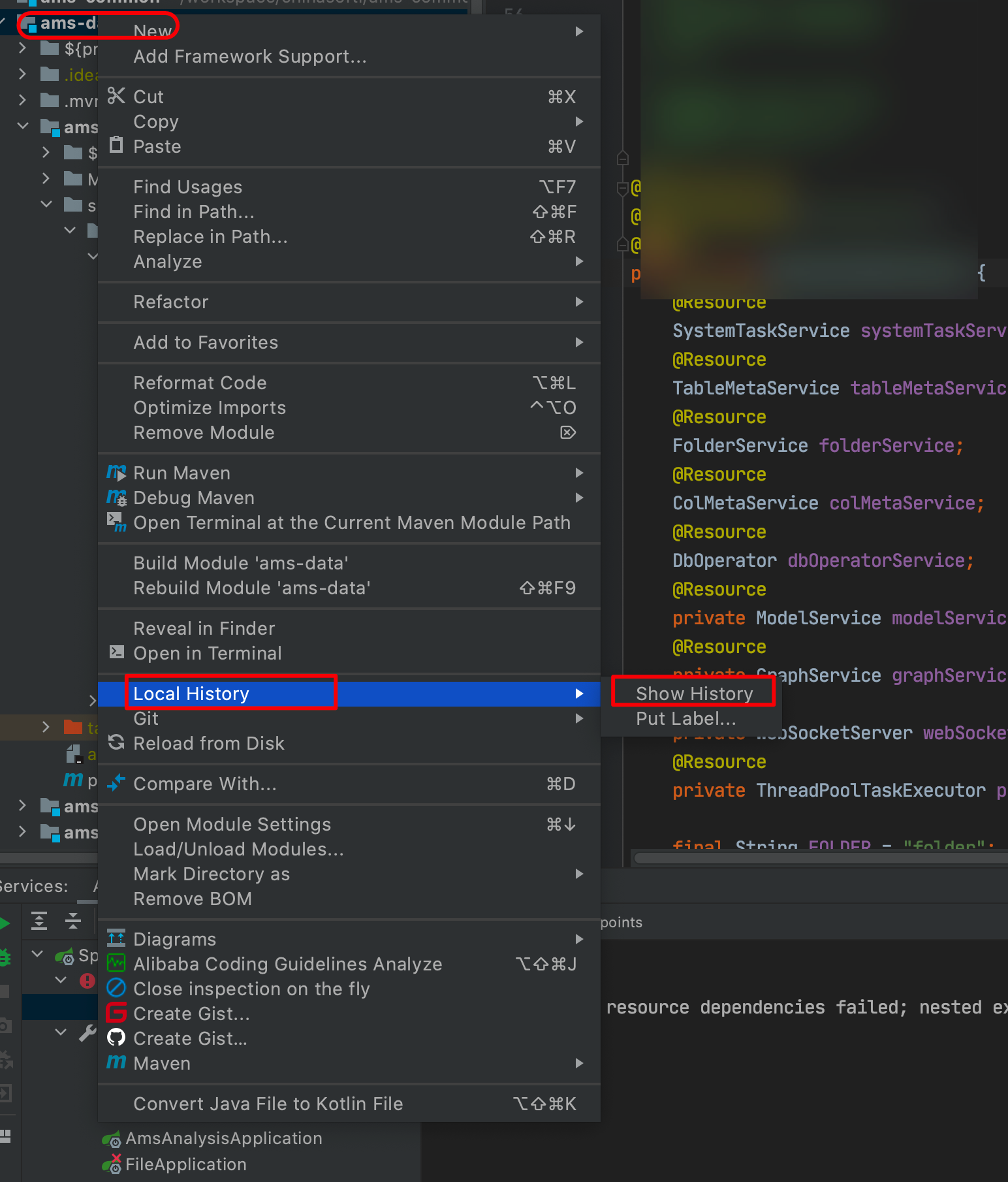Click the FileApplication failed run icon

click(112, 1164)
